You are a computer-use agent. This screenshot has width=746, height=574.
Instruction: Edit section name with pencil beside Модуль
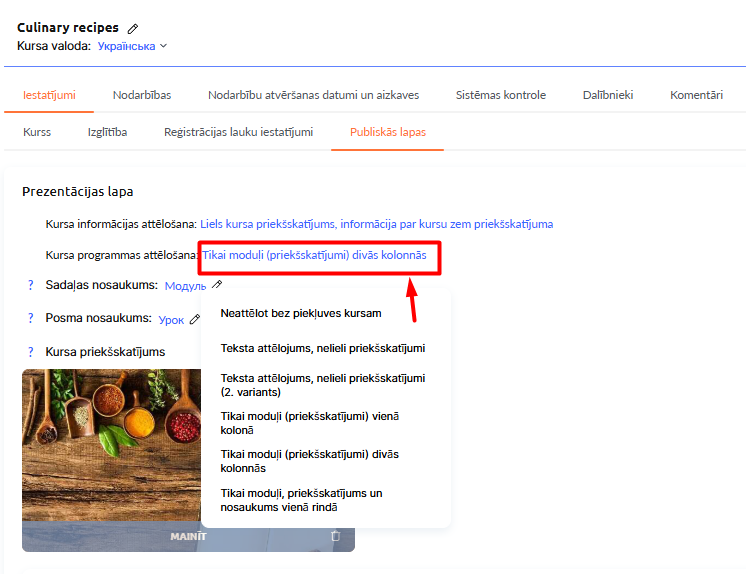217,285
